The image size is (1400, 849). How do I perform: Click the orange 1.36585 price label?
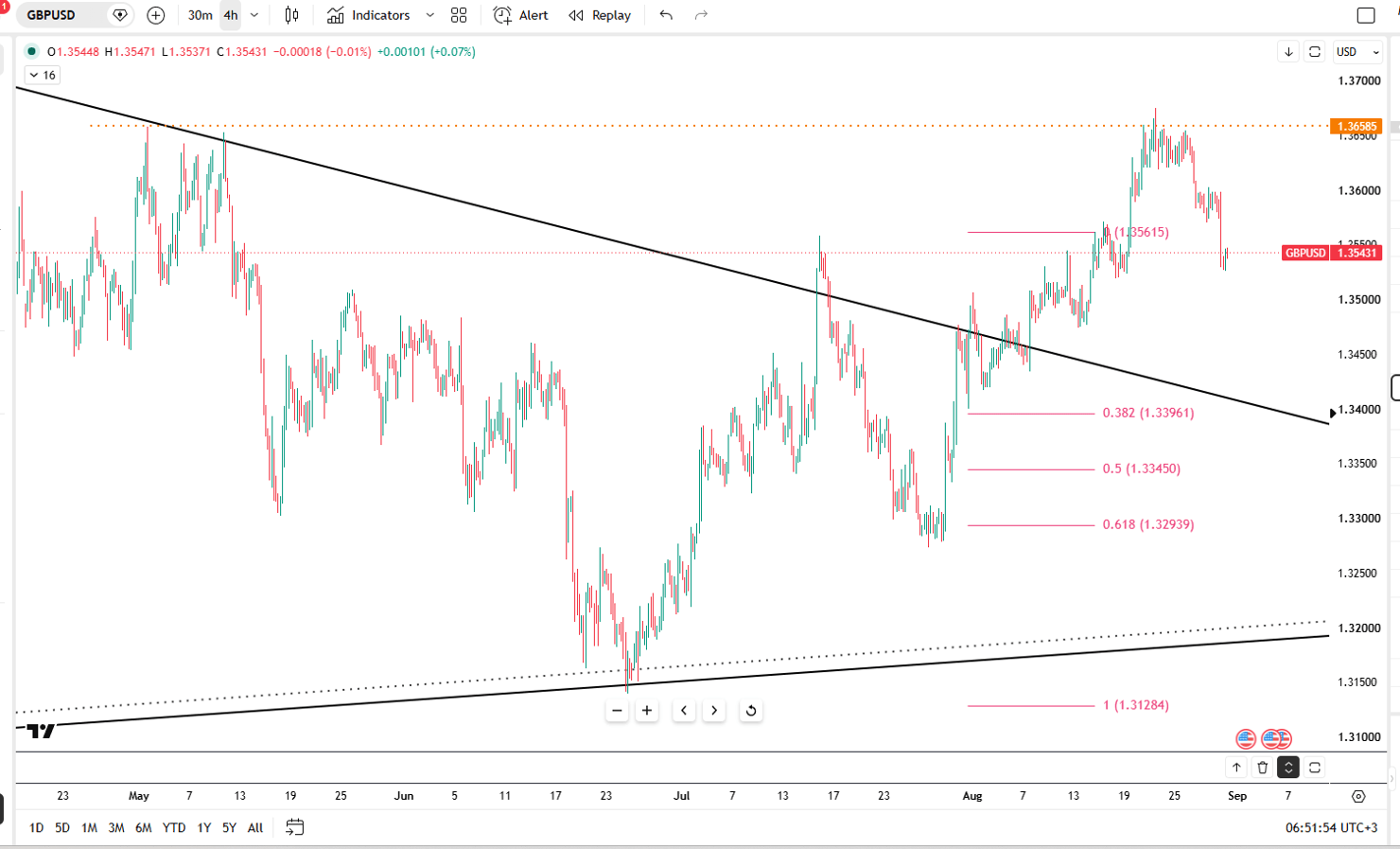tap(1356, 126)
